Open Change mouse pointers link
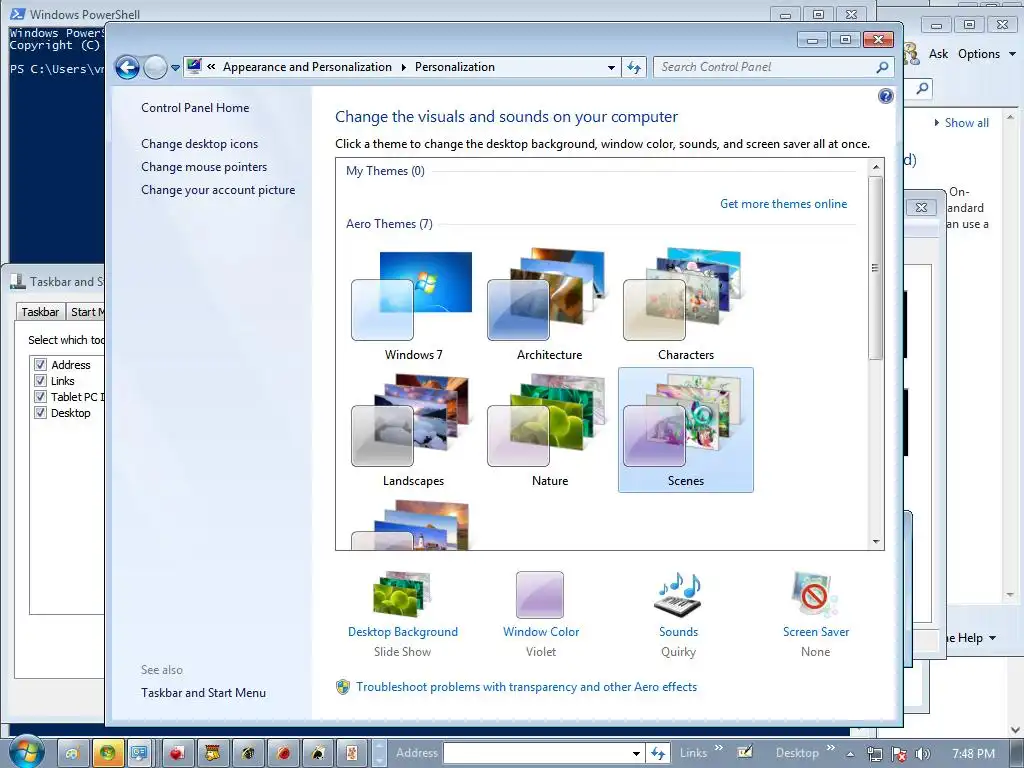Screen dimensions: 1024x768 (204, 167)
